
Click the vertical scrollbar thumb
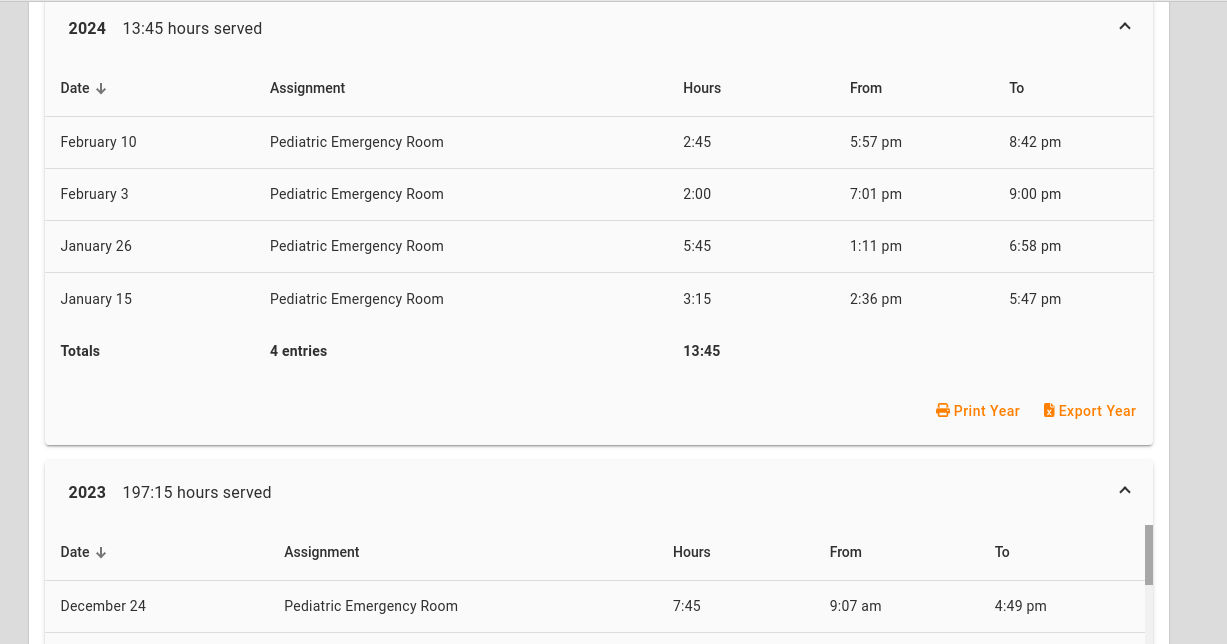(1149, 554)
